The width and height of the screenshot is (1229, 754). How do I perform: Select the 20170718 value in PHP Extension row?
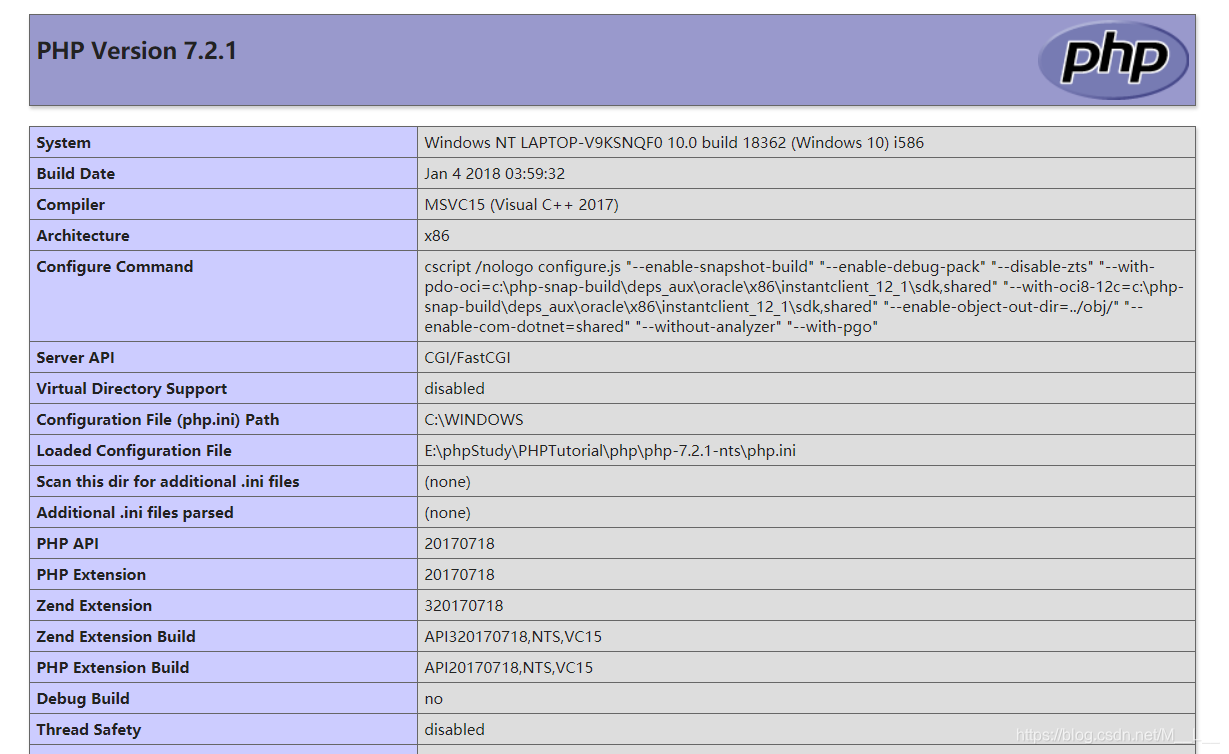pyautogui.click(x=460, y=575)
